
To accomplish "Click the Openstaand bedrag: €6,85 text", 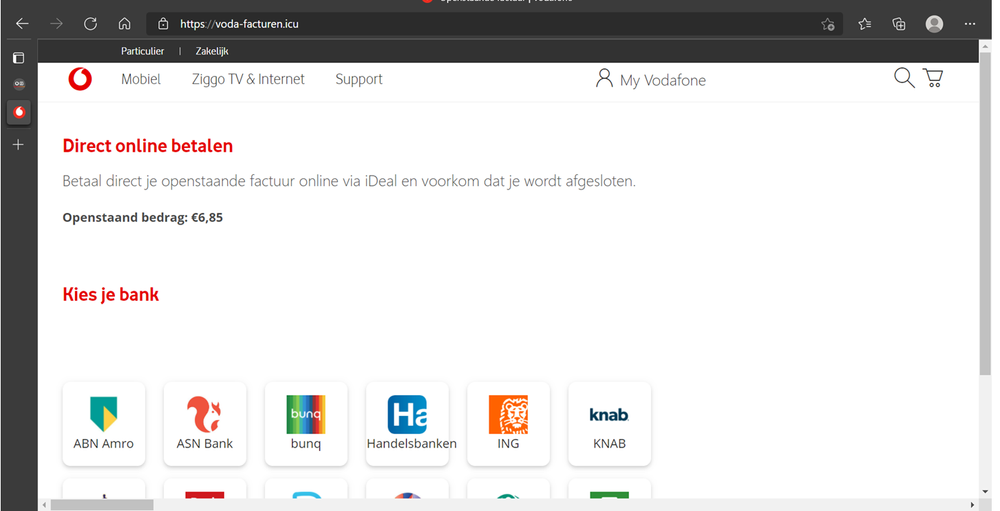I will (x=142, y=218).
